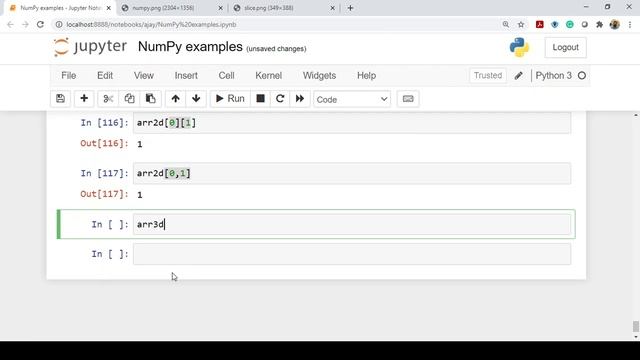Run the selected cell
This screenshot has width=640, height=360.
pyautogui.click(x=230, y=99)
